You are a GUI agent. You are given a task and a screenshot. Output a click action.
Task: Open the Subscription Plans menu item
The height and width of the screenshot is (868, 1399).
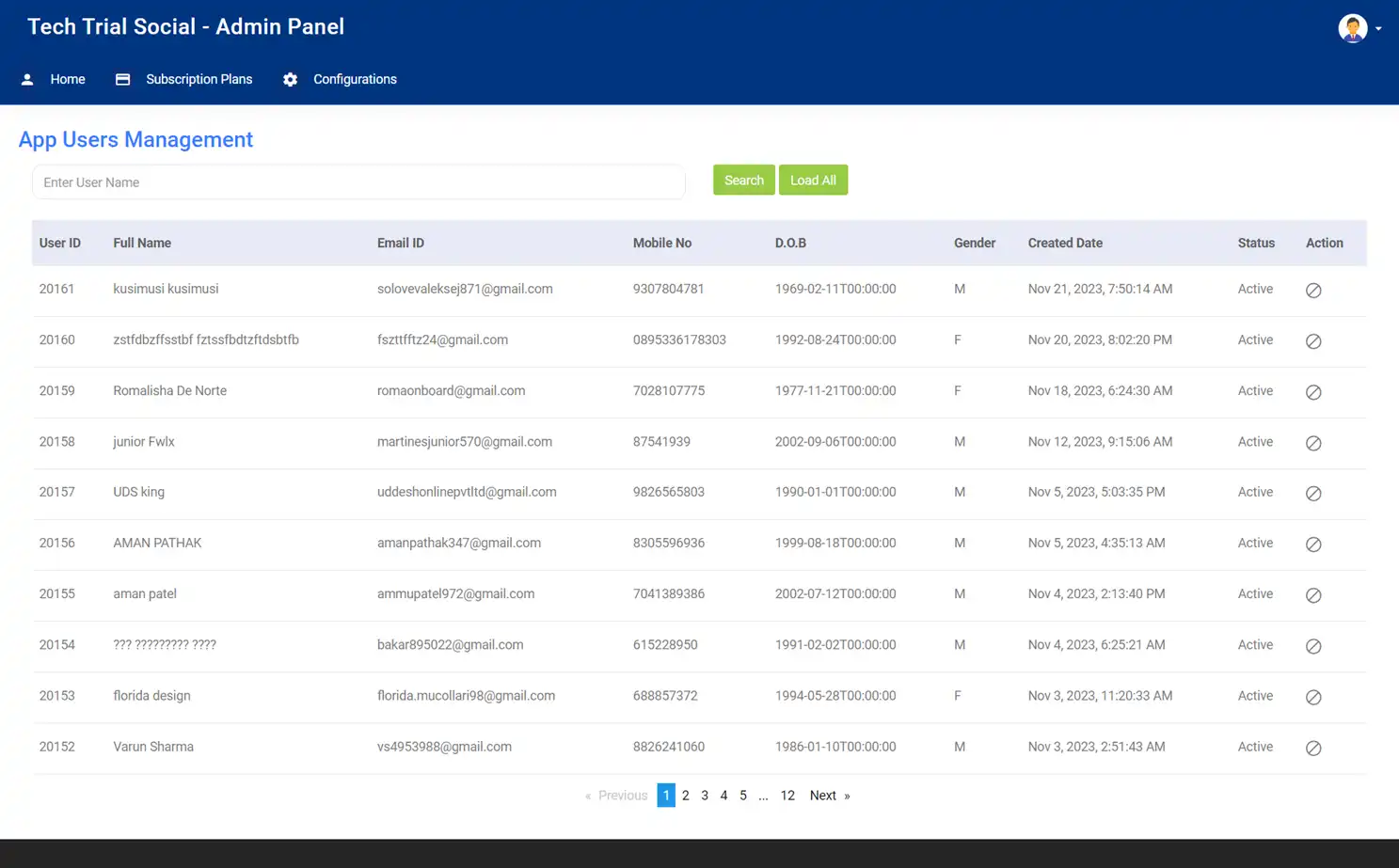[x=199, y=79]
